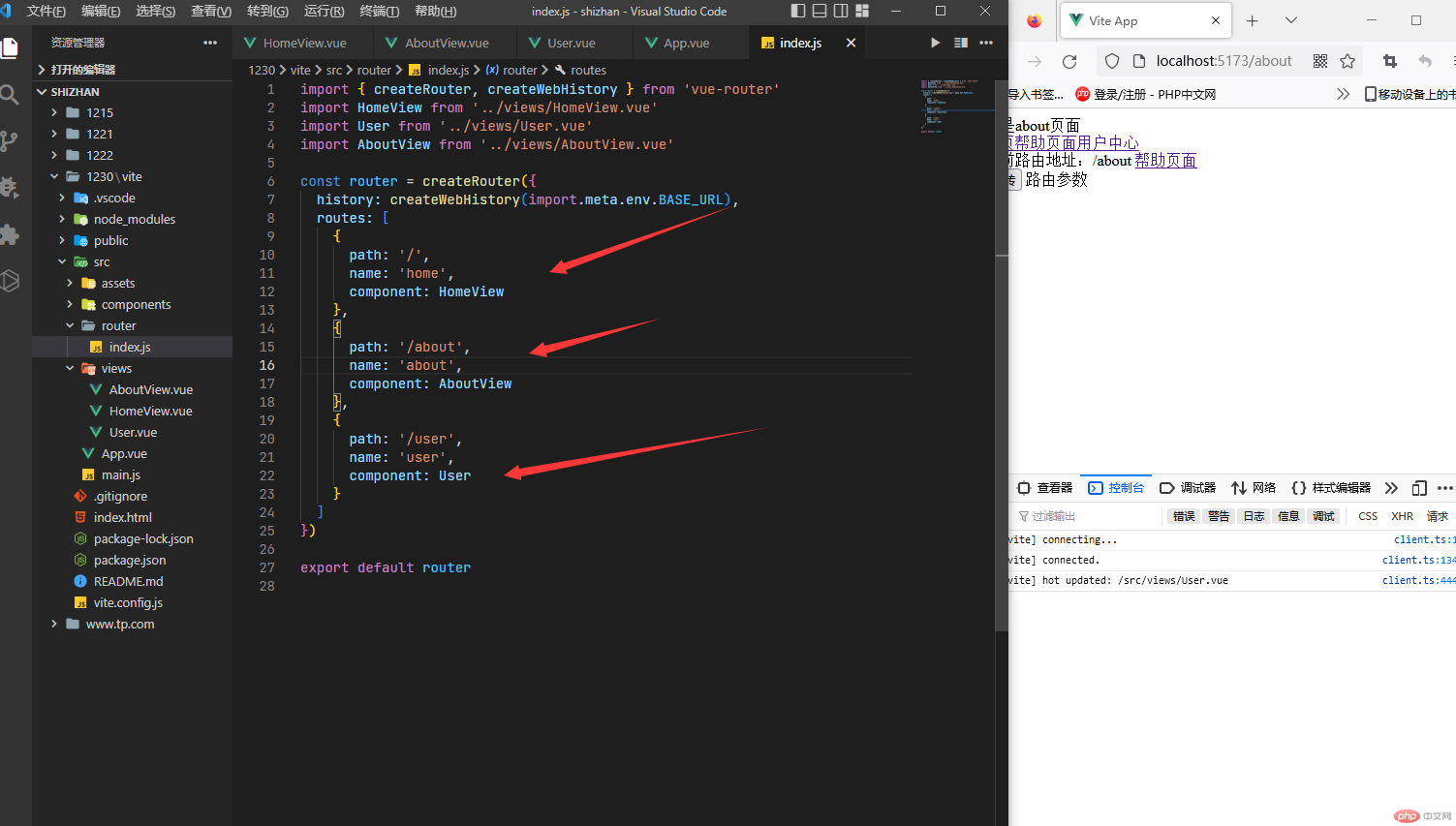
Task: Open the Extensions view in activity bar
Action: [x=10, y=234]
